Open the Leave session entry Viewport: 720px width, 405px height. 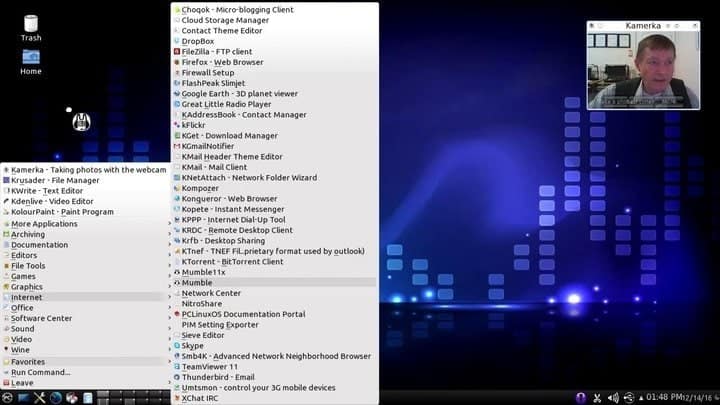(x=85, y=382)
